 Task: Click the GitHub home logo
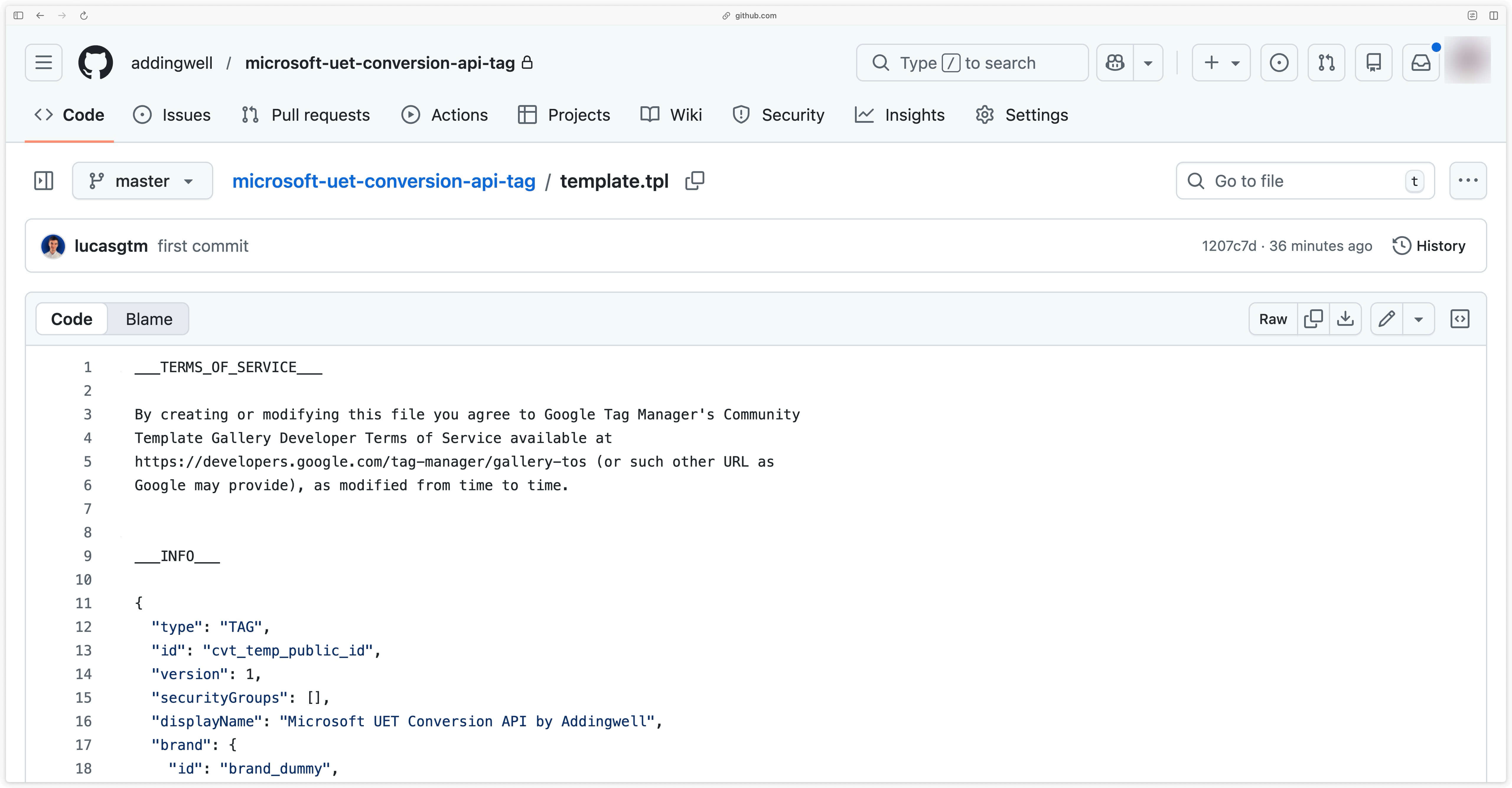pos(96,62)
